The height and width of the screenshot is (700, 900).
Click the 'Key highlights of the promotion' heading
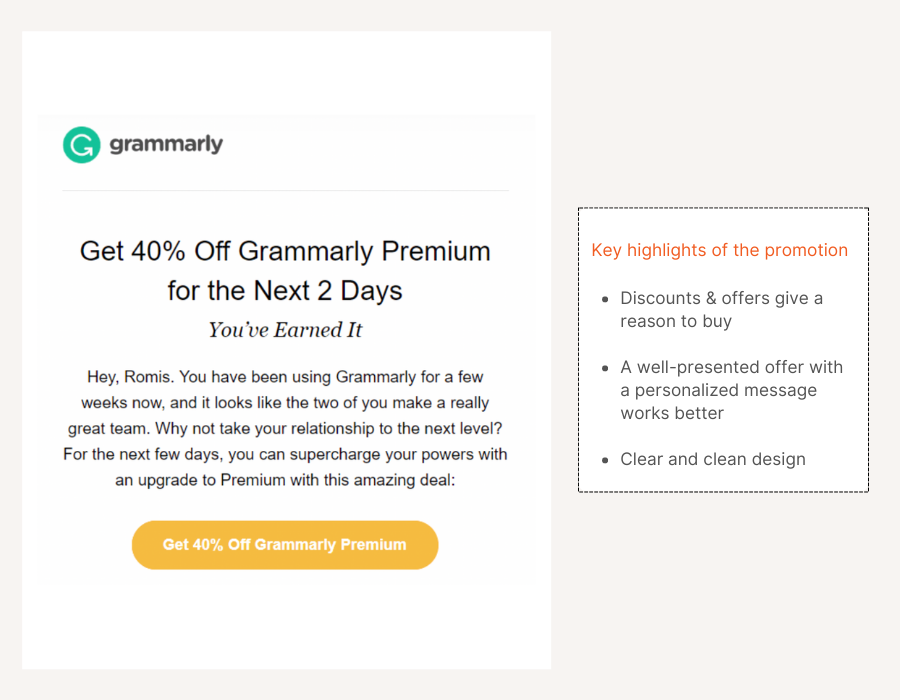[x=719, y=250]
